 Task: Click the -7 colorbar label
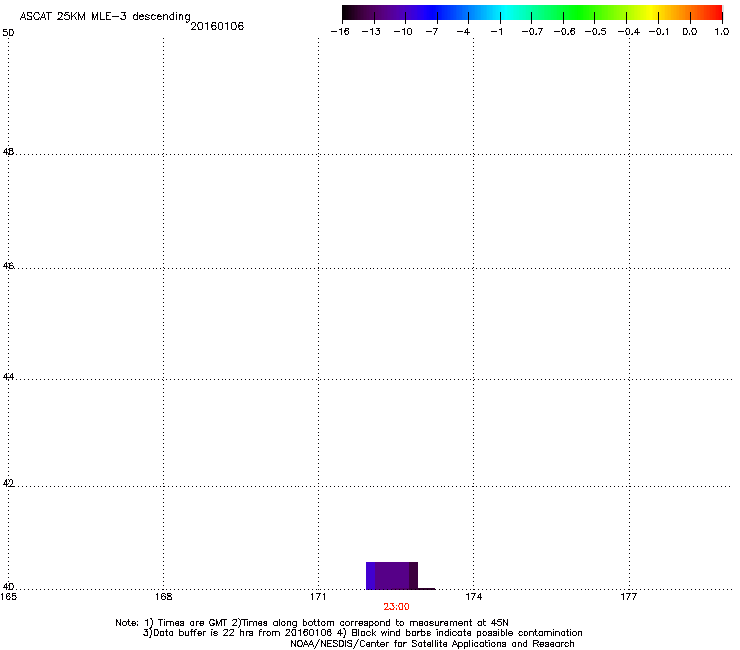(x=431, y=32)
